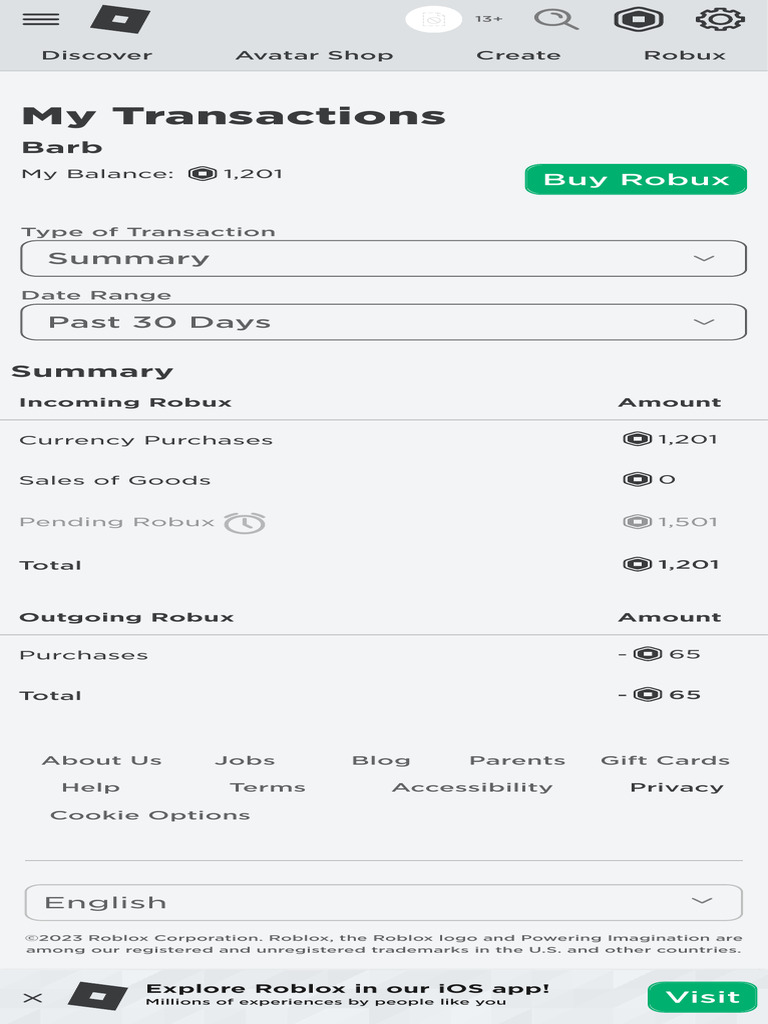Open the hamburger navigation menu
The width and height of the screenshot is (768, 1024).
click(x=40, y=20)
